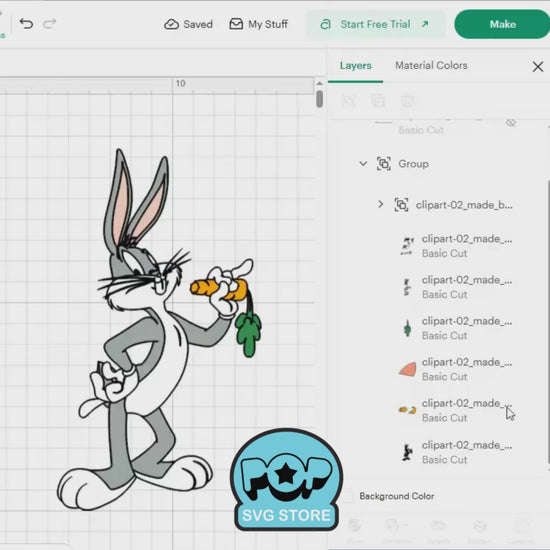Image resolution: width=550 pixels, height=550 pixels.
Task: Click the Start Free Trial button
Action: 376,24
